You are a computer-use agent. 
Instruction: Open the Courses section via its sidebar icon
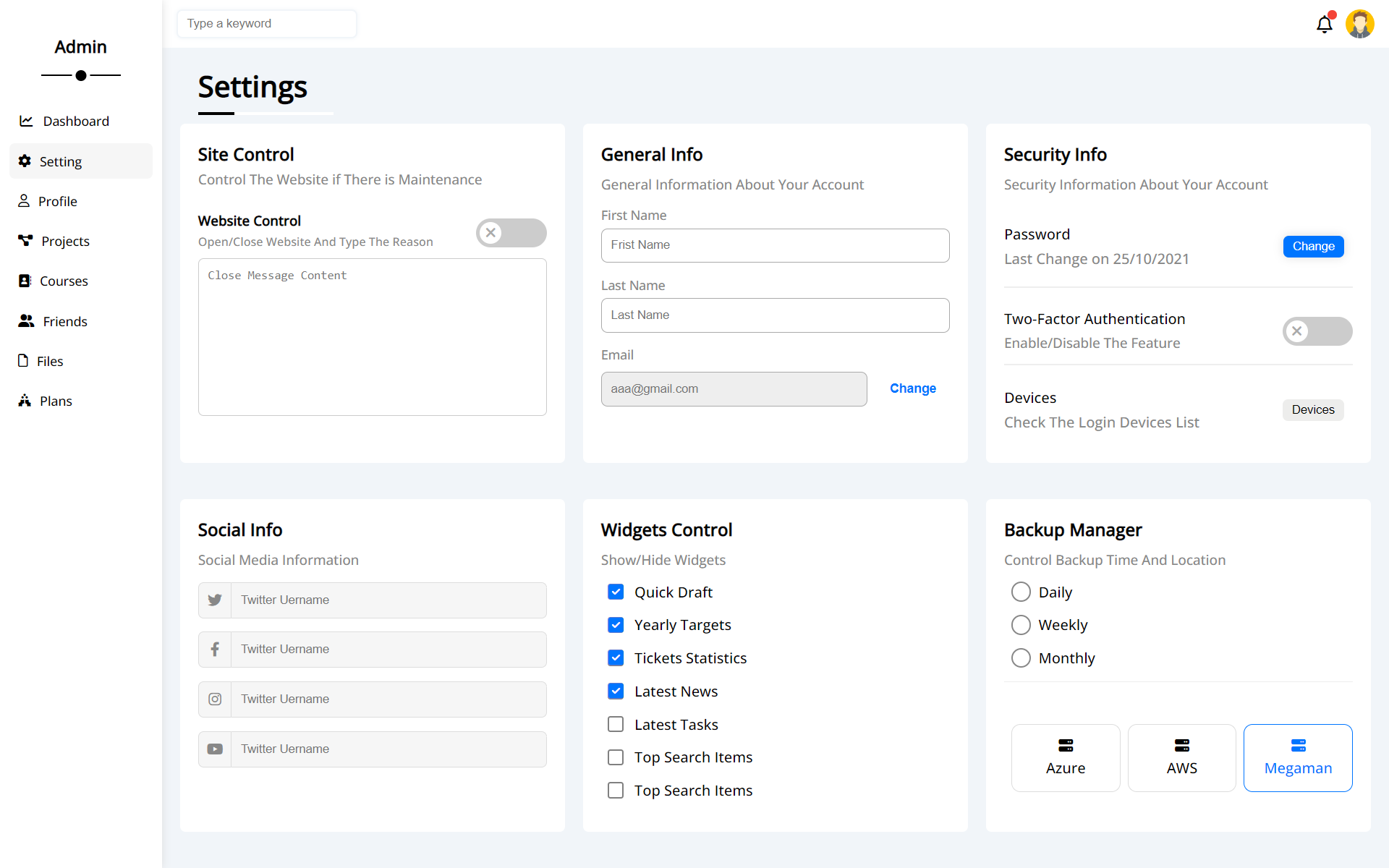tap(25, 281)
